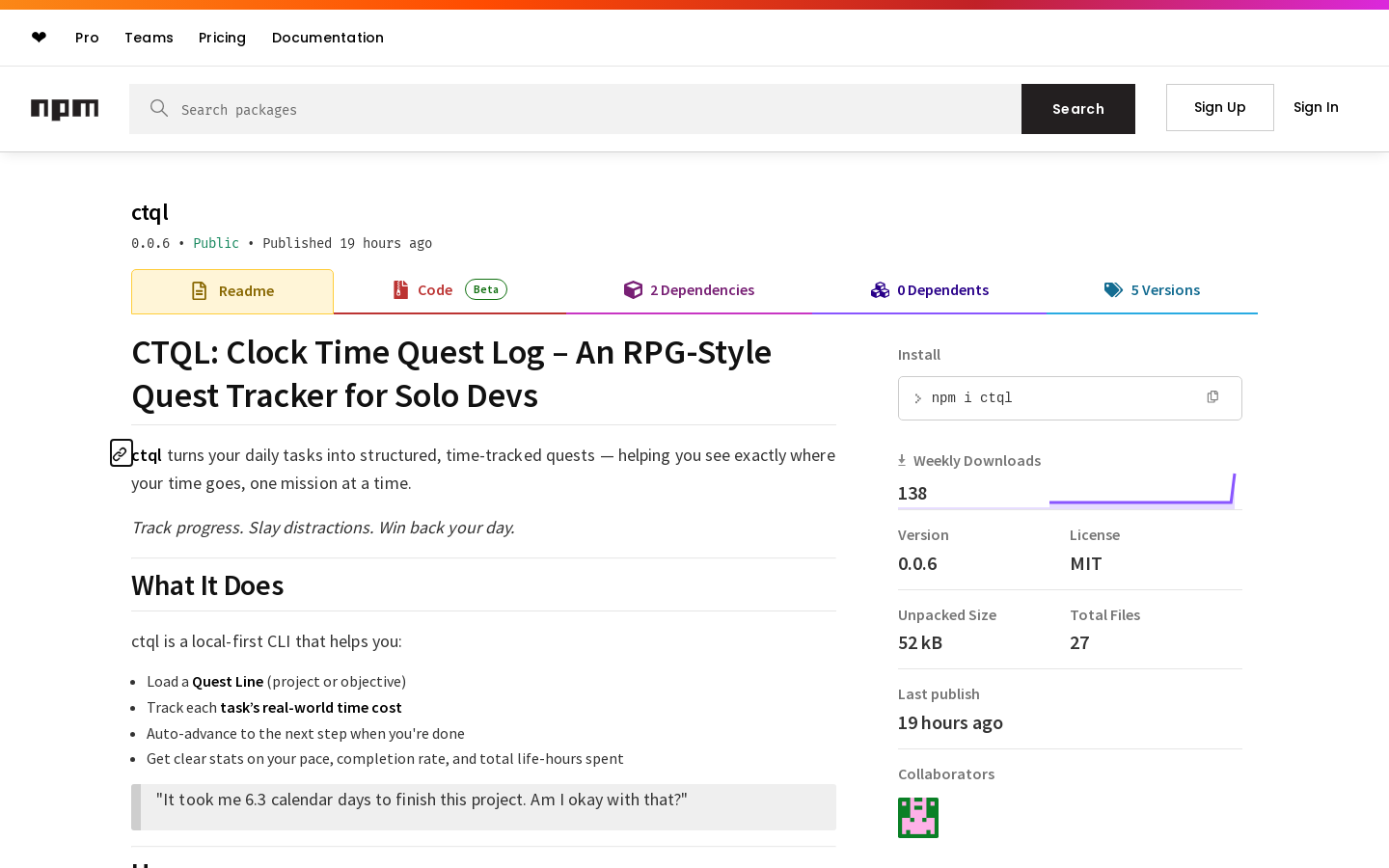
Task: Switch to the Code tab
Action: point(449,290)
